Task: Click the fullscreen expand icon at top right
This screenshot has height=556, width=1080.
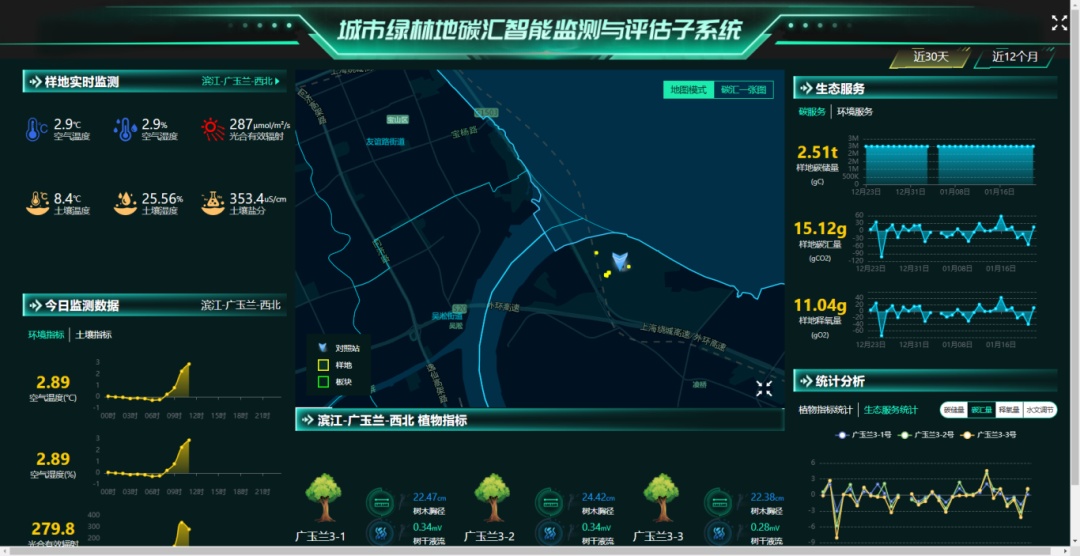Action: click(1059, 23)
